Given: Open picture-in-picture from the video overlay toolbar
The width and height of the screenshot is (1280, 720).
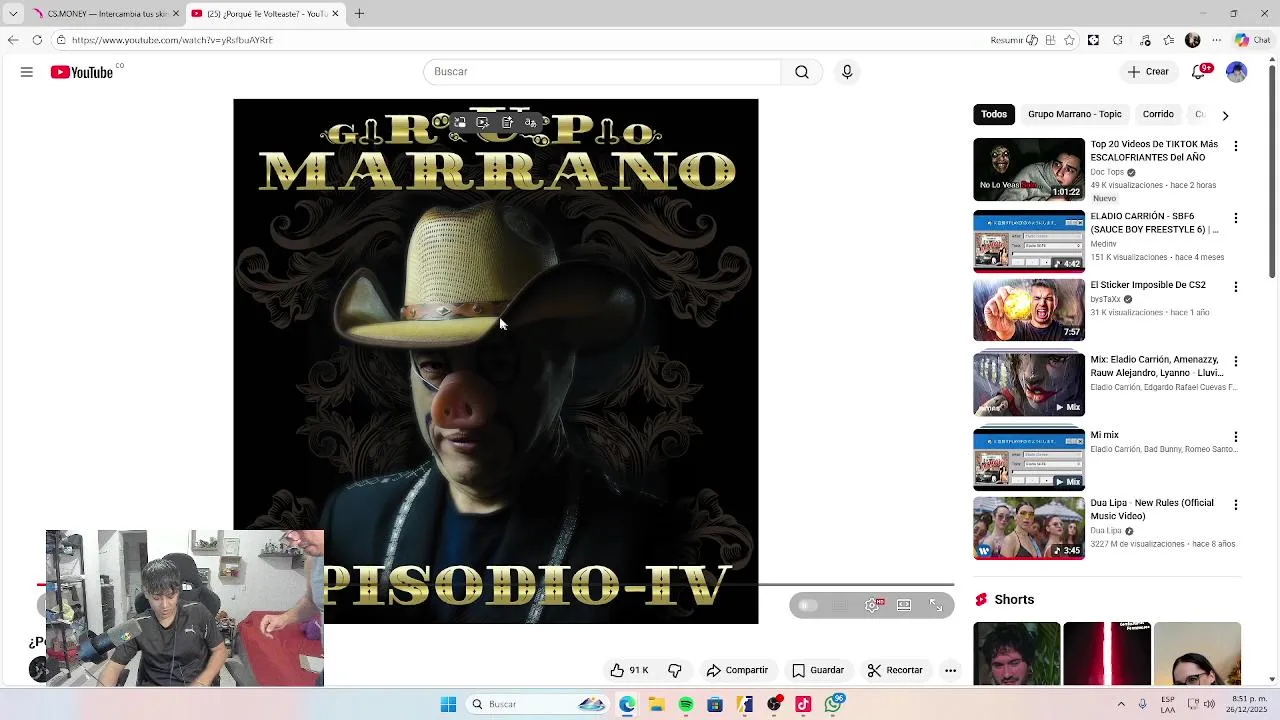Looking at the screenshot, I should (460, 123).
